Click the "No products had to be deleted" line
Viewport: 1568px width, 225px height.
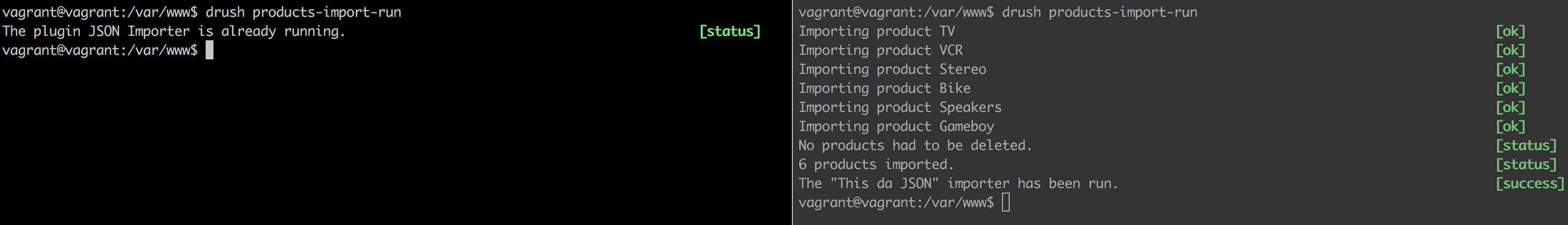click(915, 145)
